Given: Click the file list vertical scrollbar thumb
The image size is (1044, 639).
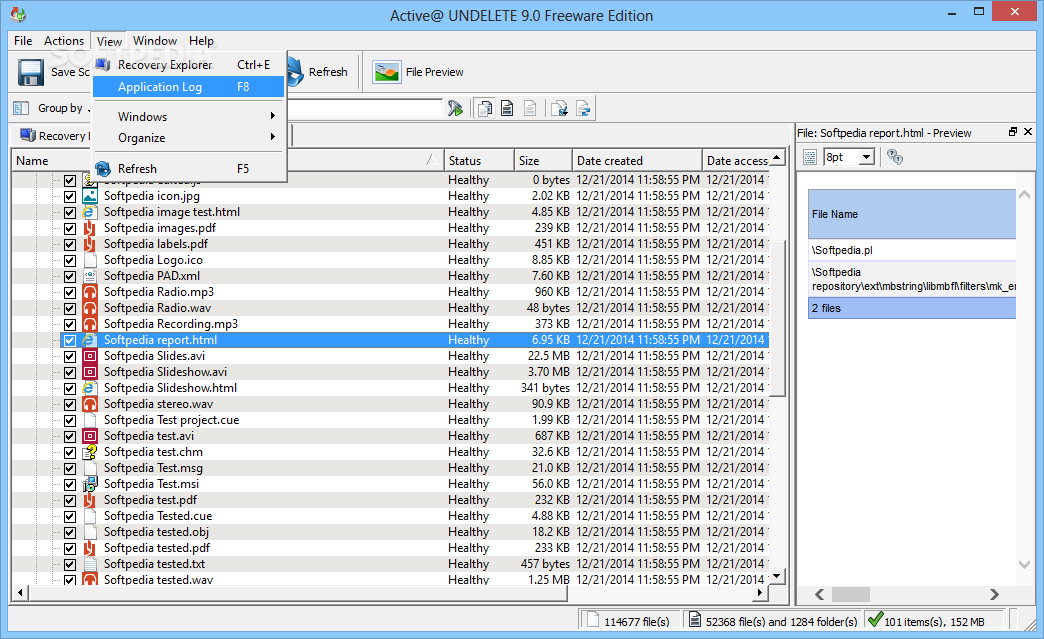Looking at the screenshot, I should pos(777,318).
